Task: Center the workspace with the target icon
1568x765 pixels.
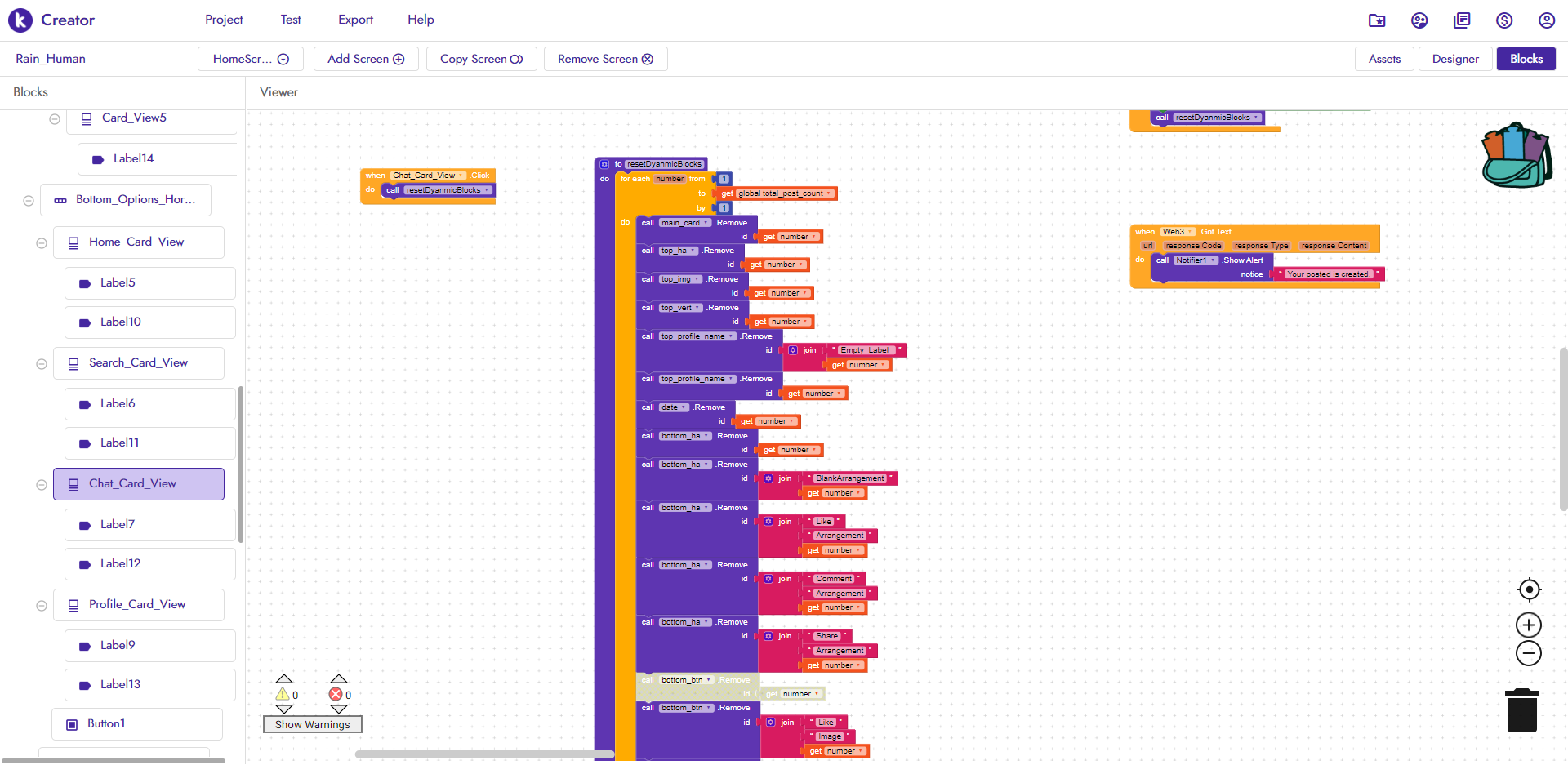Action: coord(1529,589)
